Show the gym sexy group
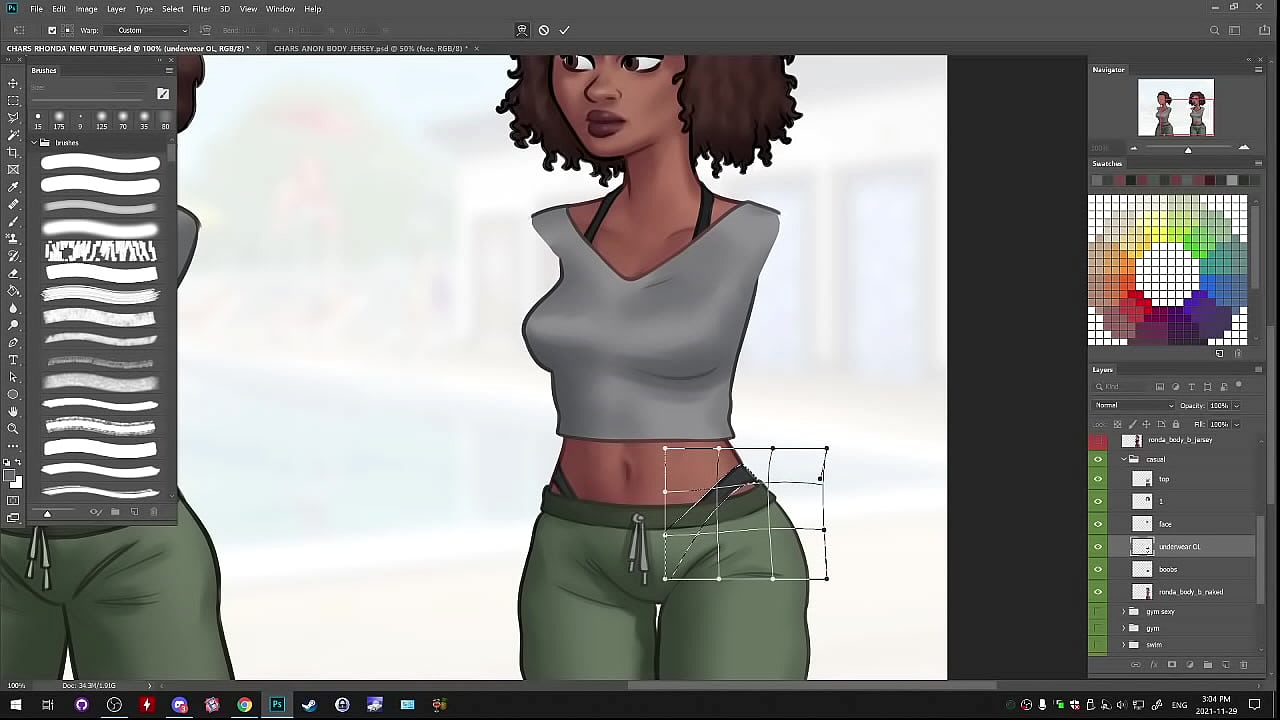This screenshot has width=1280, height=720. [1098, 612]
